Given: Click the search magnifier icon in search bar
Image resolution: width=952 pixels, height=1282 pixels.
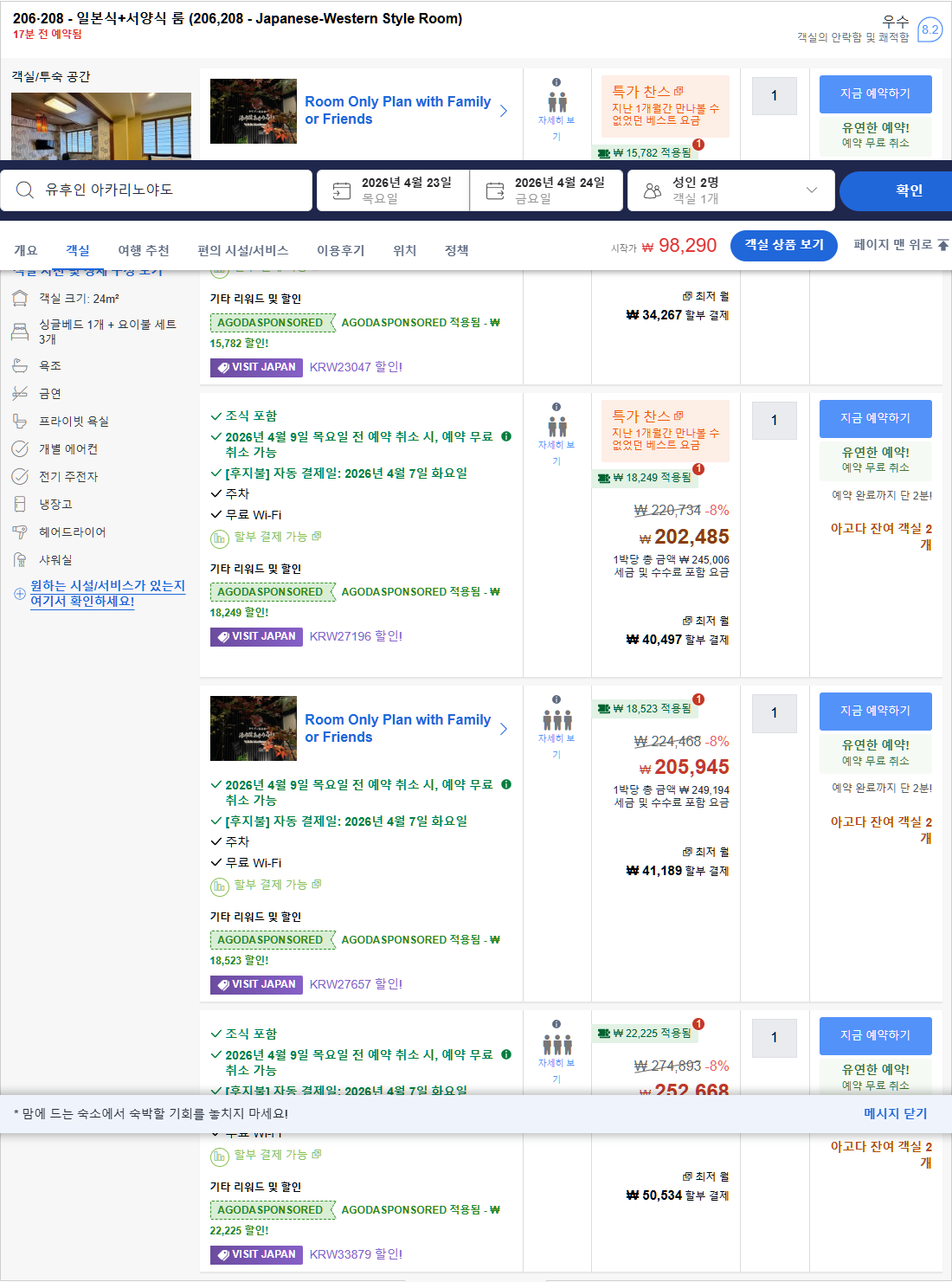Looking at the screenshot, I should pos(25,190).
